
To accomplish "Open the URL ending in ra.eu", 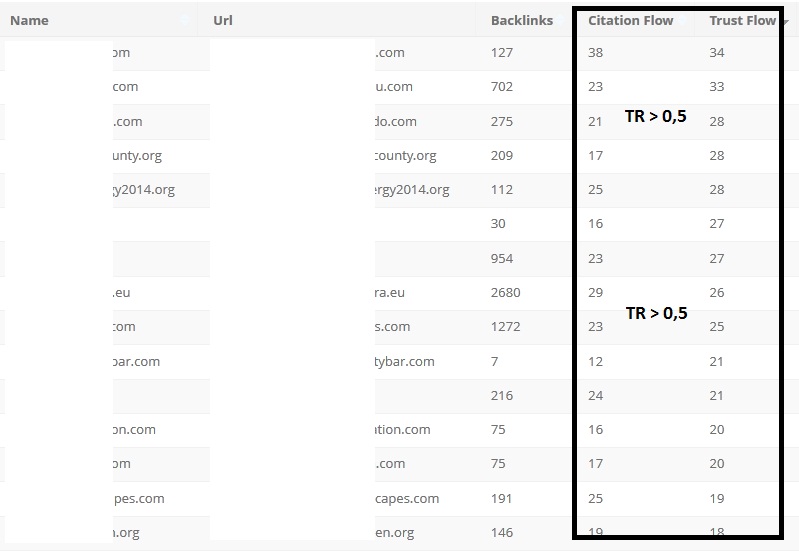I will tap(392, 293).
